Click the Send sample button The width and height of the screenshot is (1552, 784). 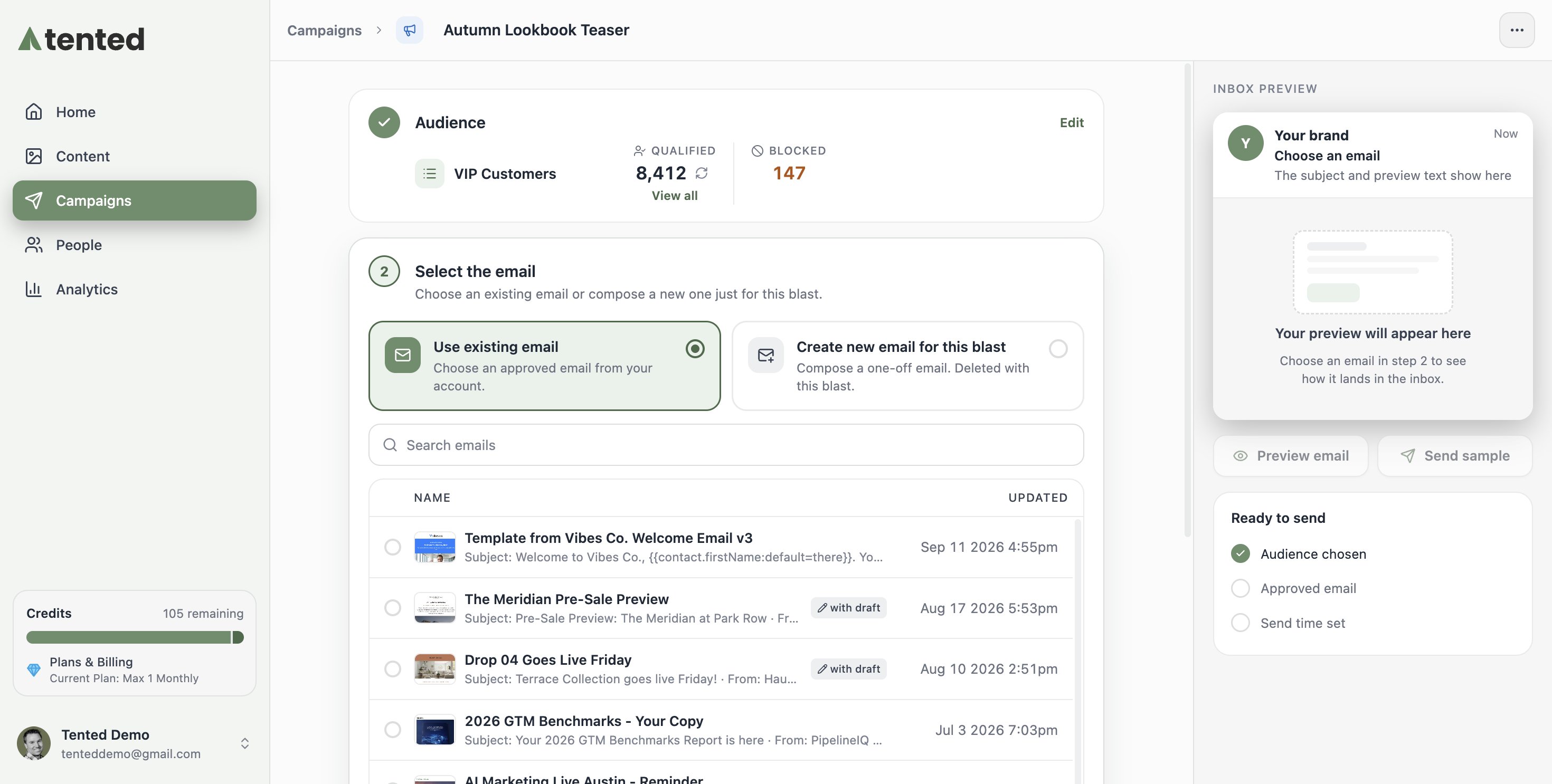click(x=1454, y=456)
